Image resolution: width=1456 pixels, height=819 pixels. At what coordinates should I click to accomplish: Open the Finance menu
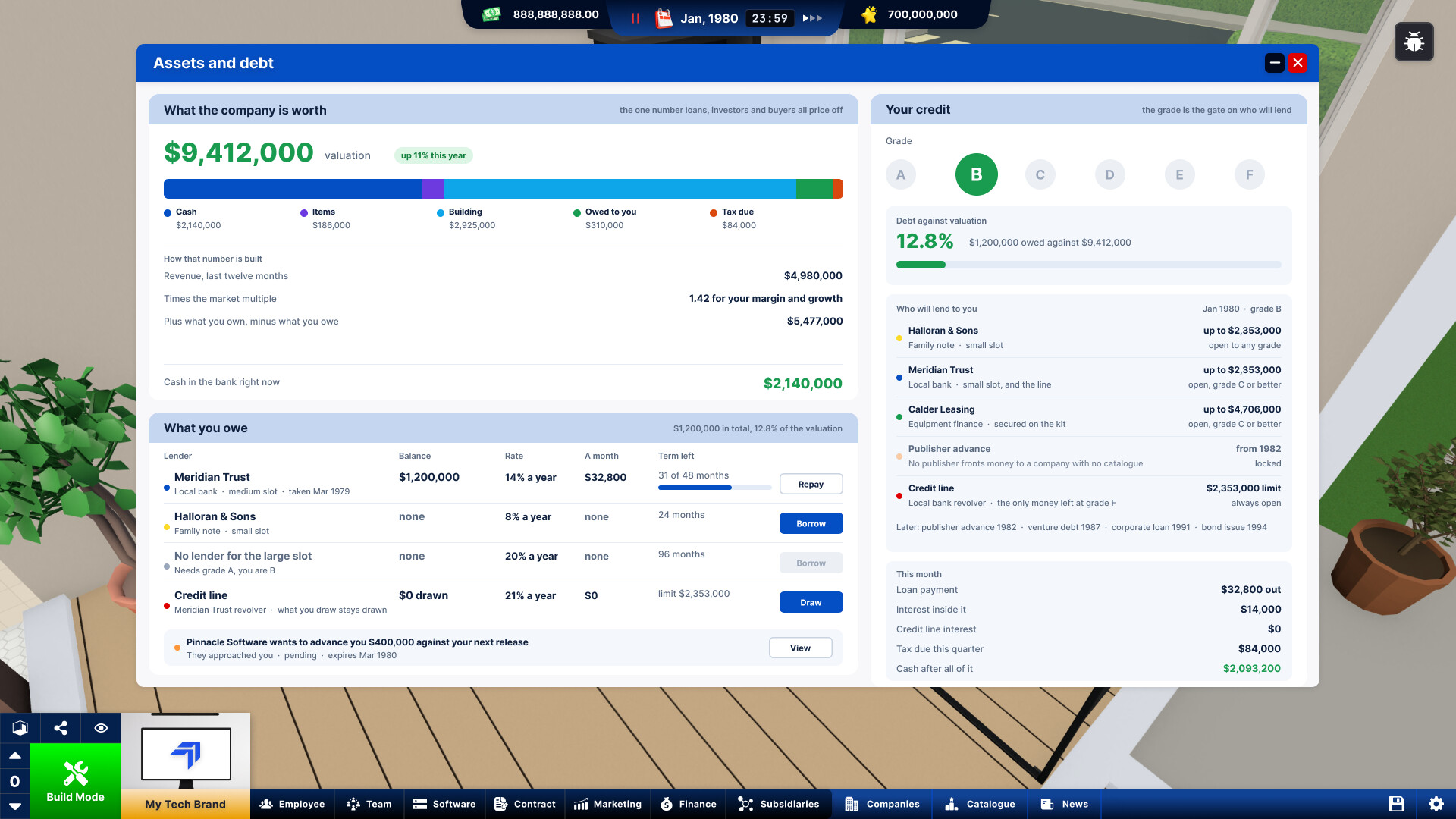(x=688, y=804)
